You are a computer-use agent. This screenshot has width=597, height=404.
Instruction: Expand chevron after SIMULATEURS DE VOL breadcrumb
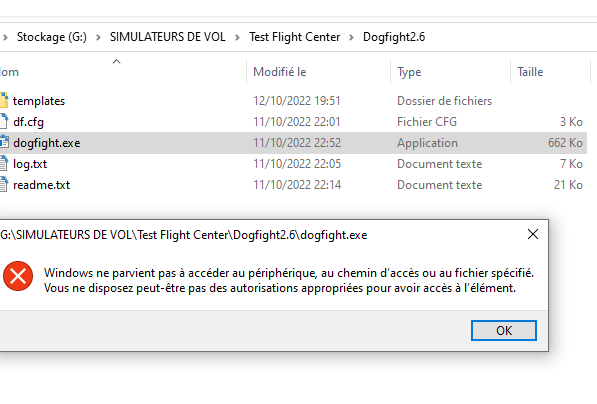(237, 37)
